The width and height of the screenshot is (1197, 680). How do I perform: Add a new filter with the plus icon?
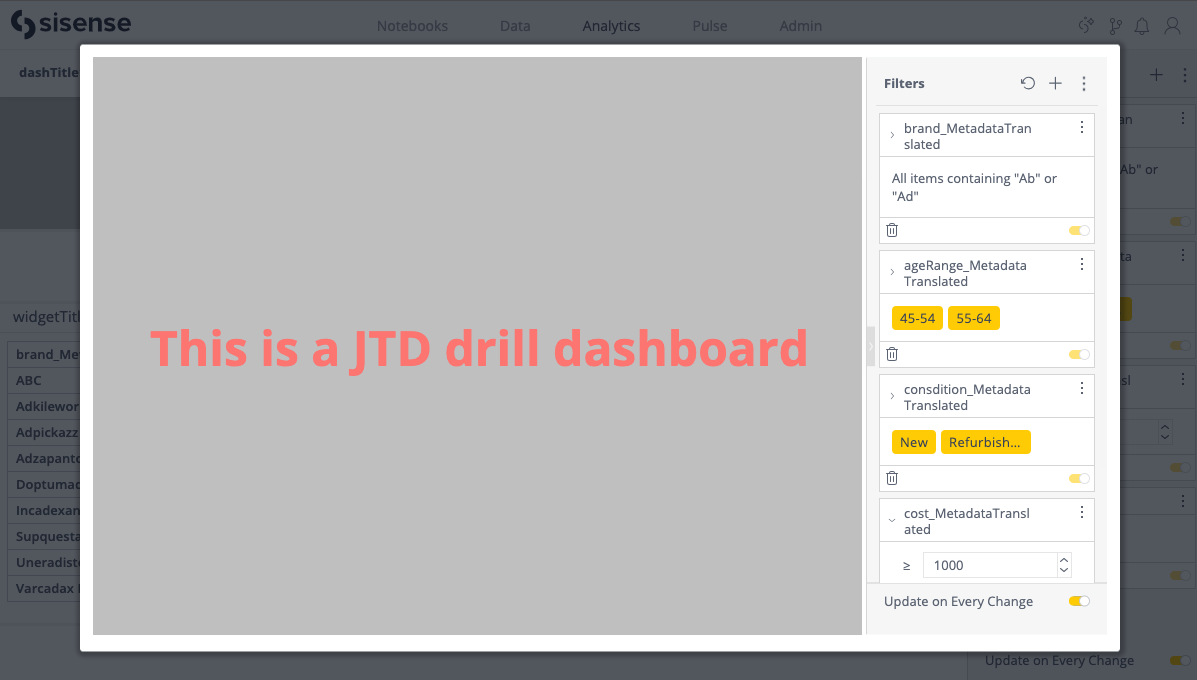coord(1055,83)
